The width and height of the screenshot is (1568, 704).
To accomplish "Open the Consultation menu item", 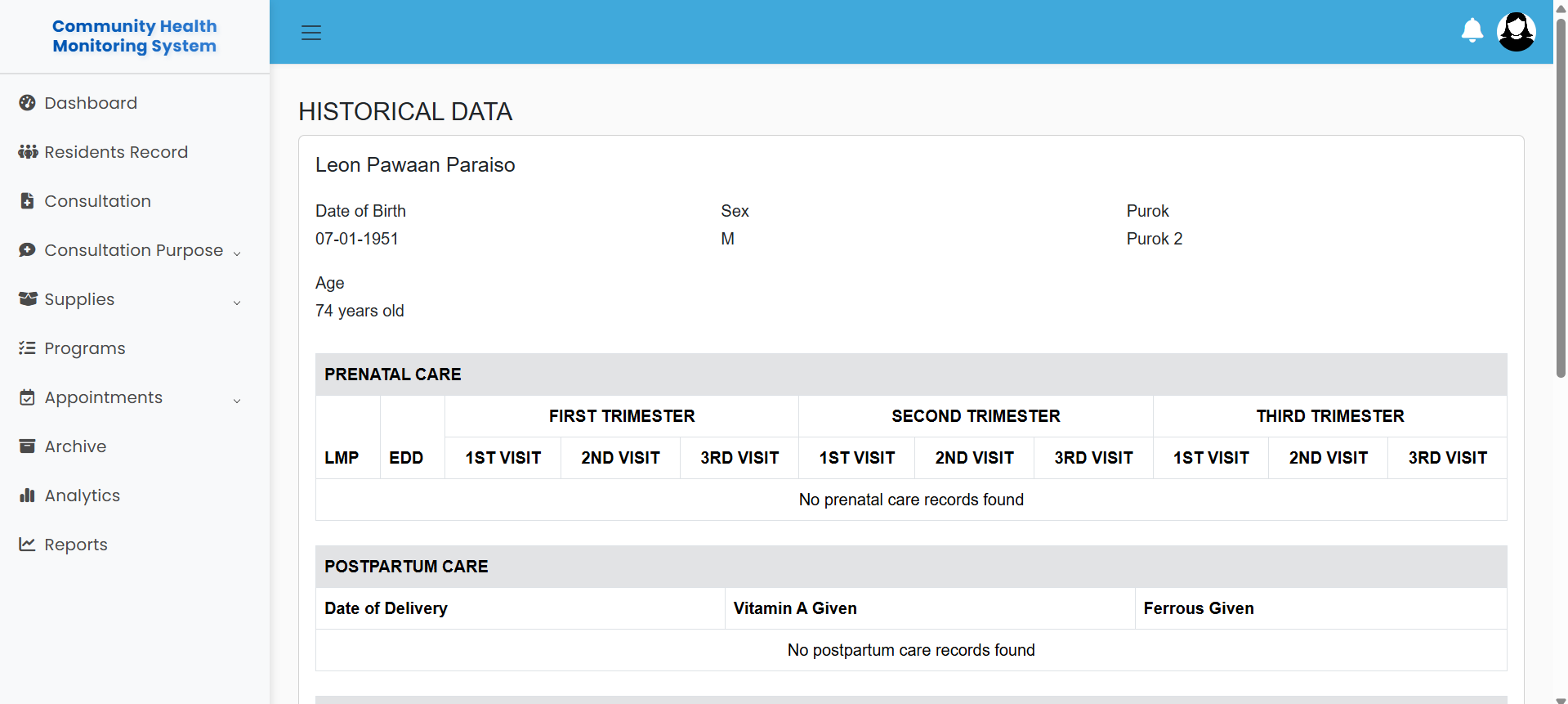I will pos(97,201).
